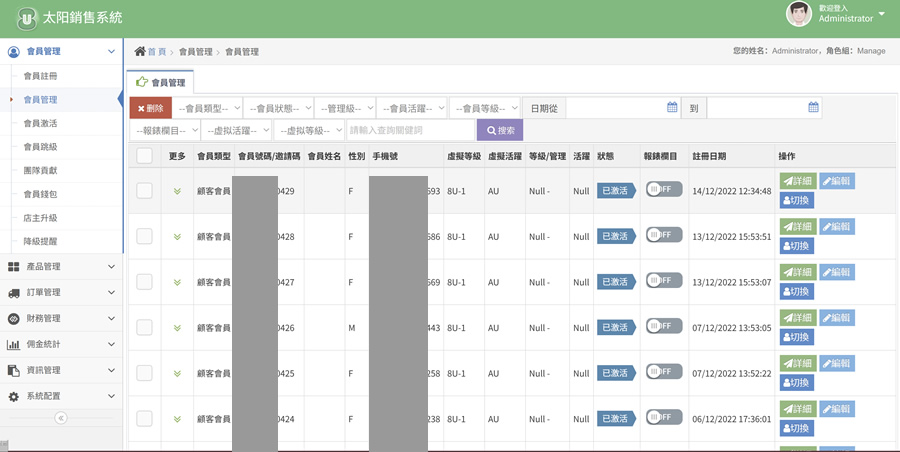Collapse sidebar using the double-arrow icon
The height and width of the screenshot is (452, 900).
[x=61, y=418]
